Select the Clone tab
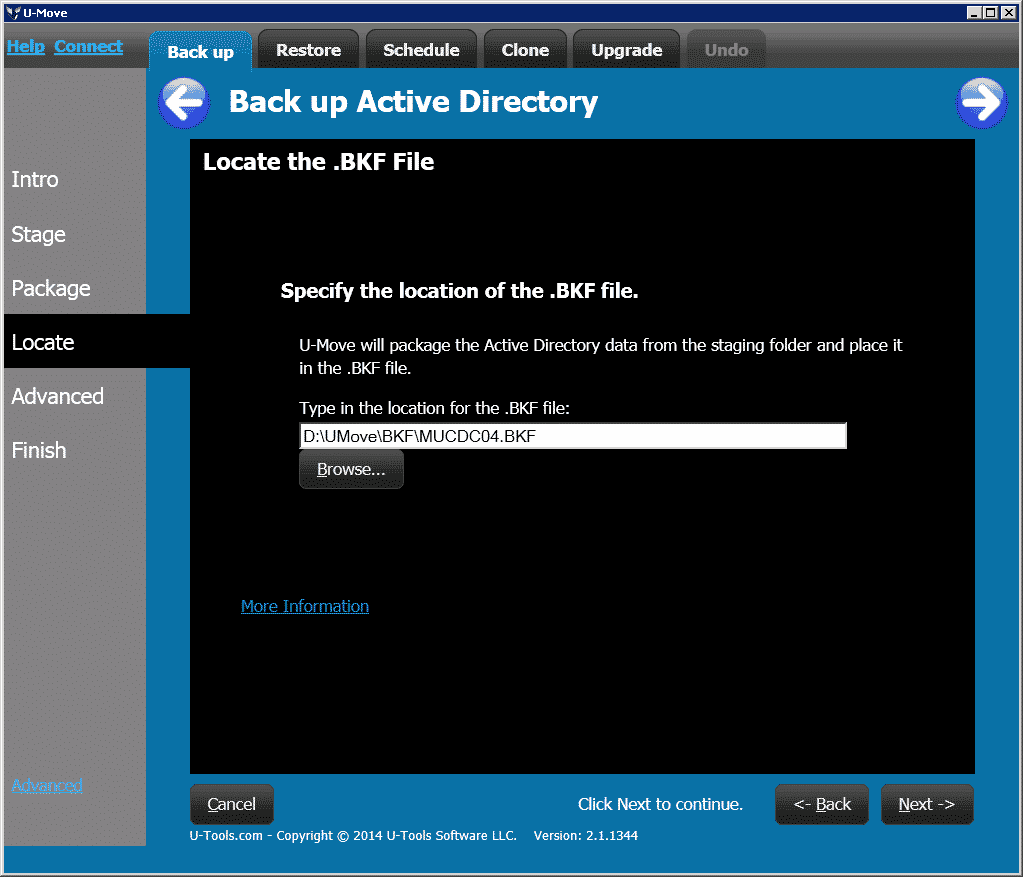This screenshot has height=877, width=1023. click(x=525, y=50)
